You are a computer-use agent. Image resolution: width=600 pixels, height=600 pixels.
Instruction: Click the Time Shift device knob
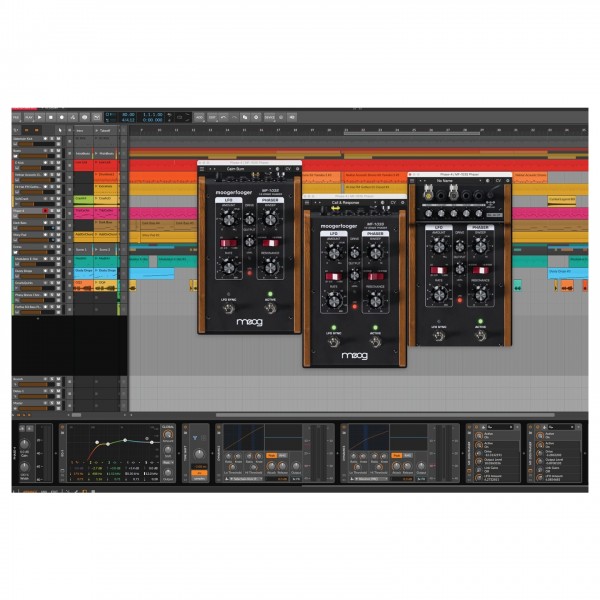[199, 454]
